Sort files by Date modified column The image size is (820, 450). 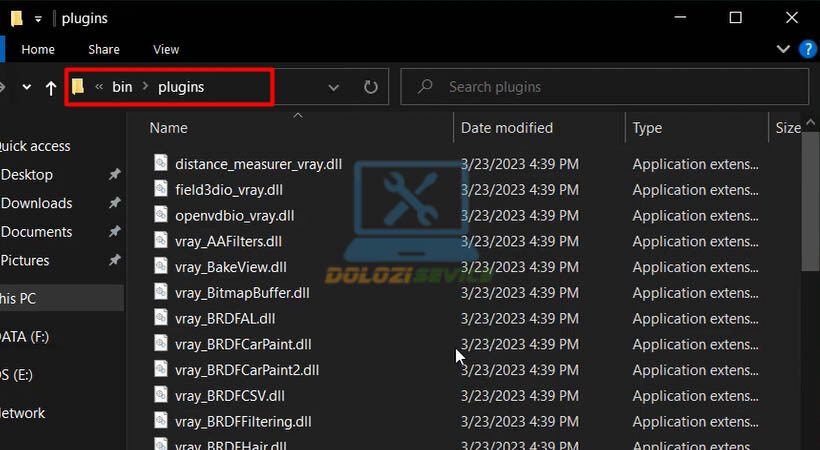coord(506,128)
